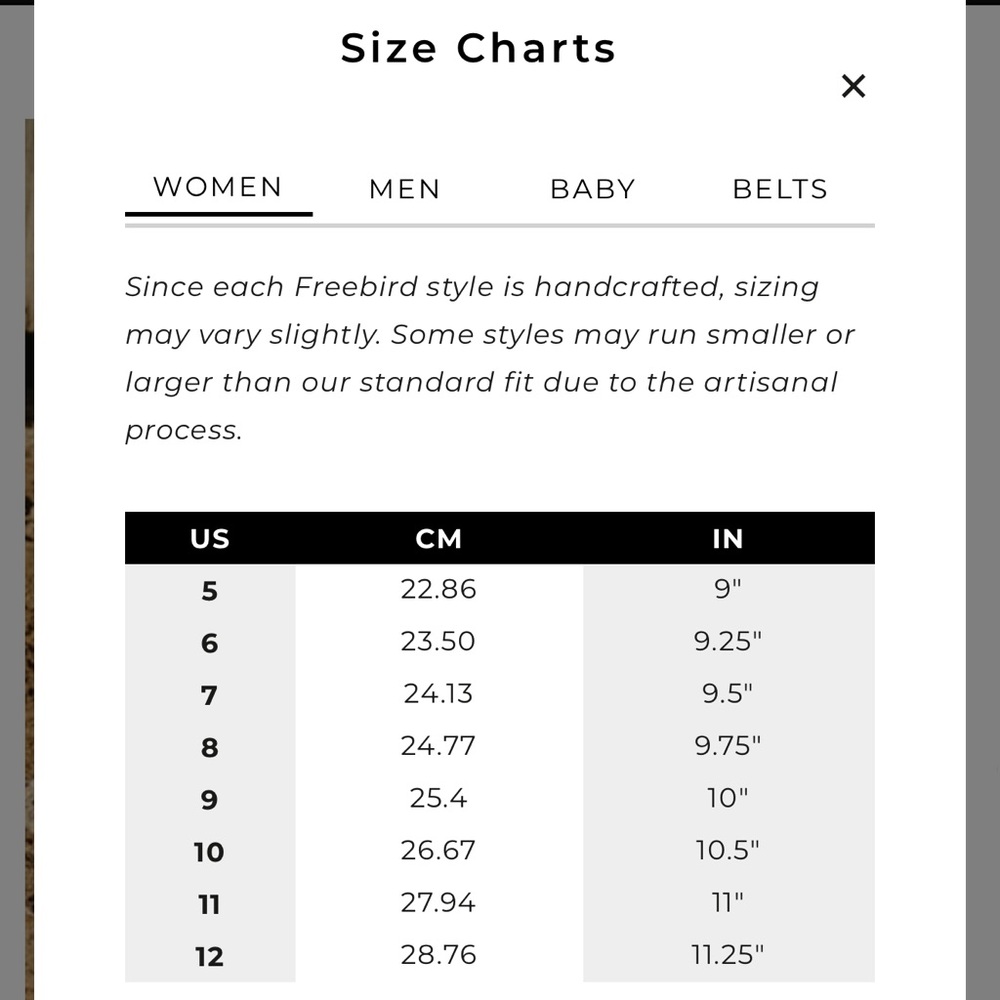Switch to the MEN size tab
This screenshot has height=1000, width=1000.
pyautogui.click(x=405, y=189)
